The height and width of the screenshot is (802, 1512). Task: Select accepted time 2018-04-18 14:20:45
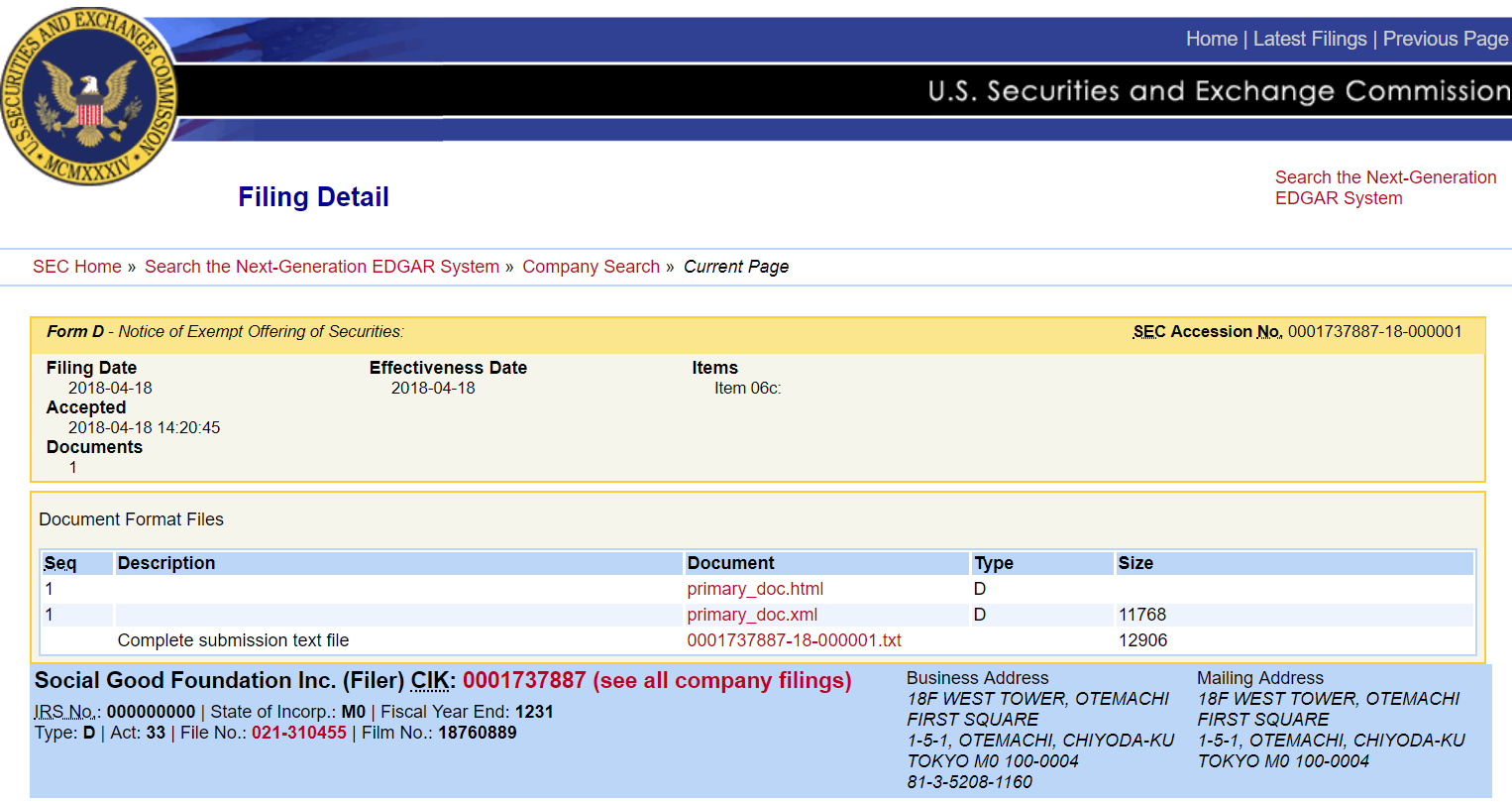tap(144, 428)
